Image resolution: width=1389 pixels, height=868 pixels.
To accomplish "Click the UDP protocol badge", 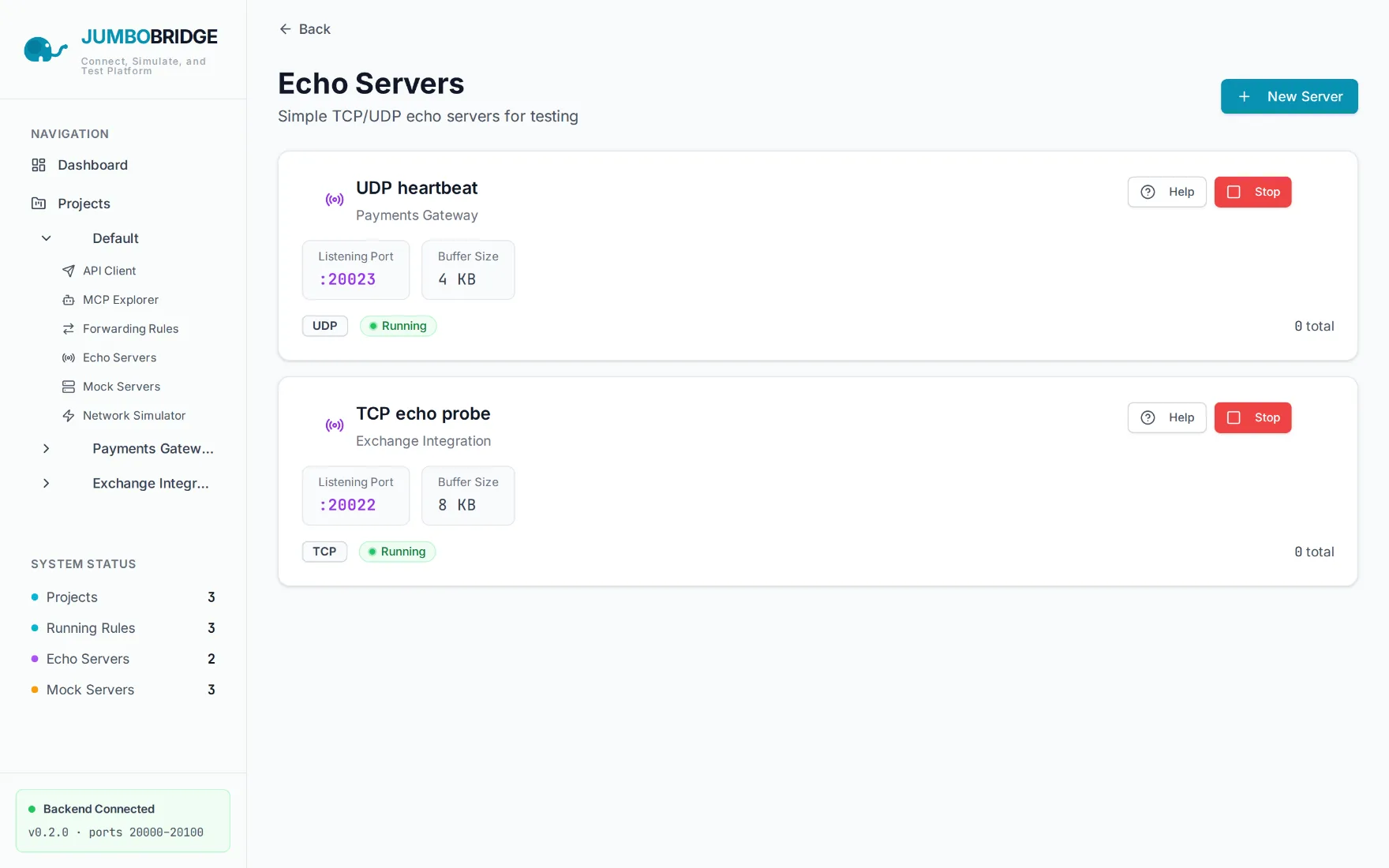I will click(325, 326).
